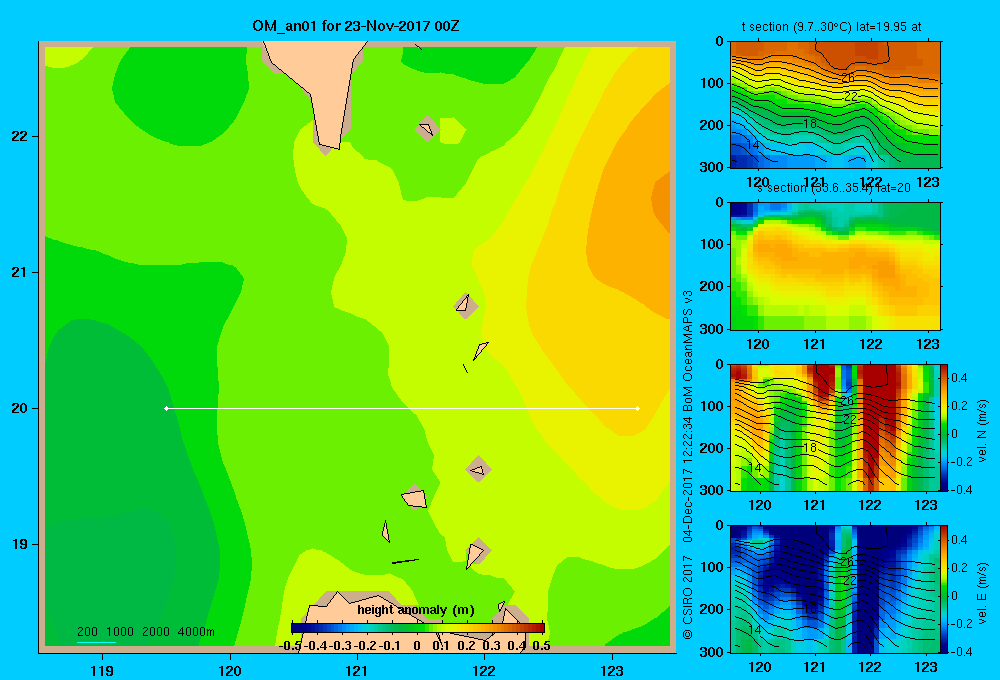Click the 'vel. N (m/s)' axis label
The height and width of the screenshot is (680, 1000).
[x=982, y=431]
